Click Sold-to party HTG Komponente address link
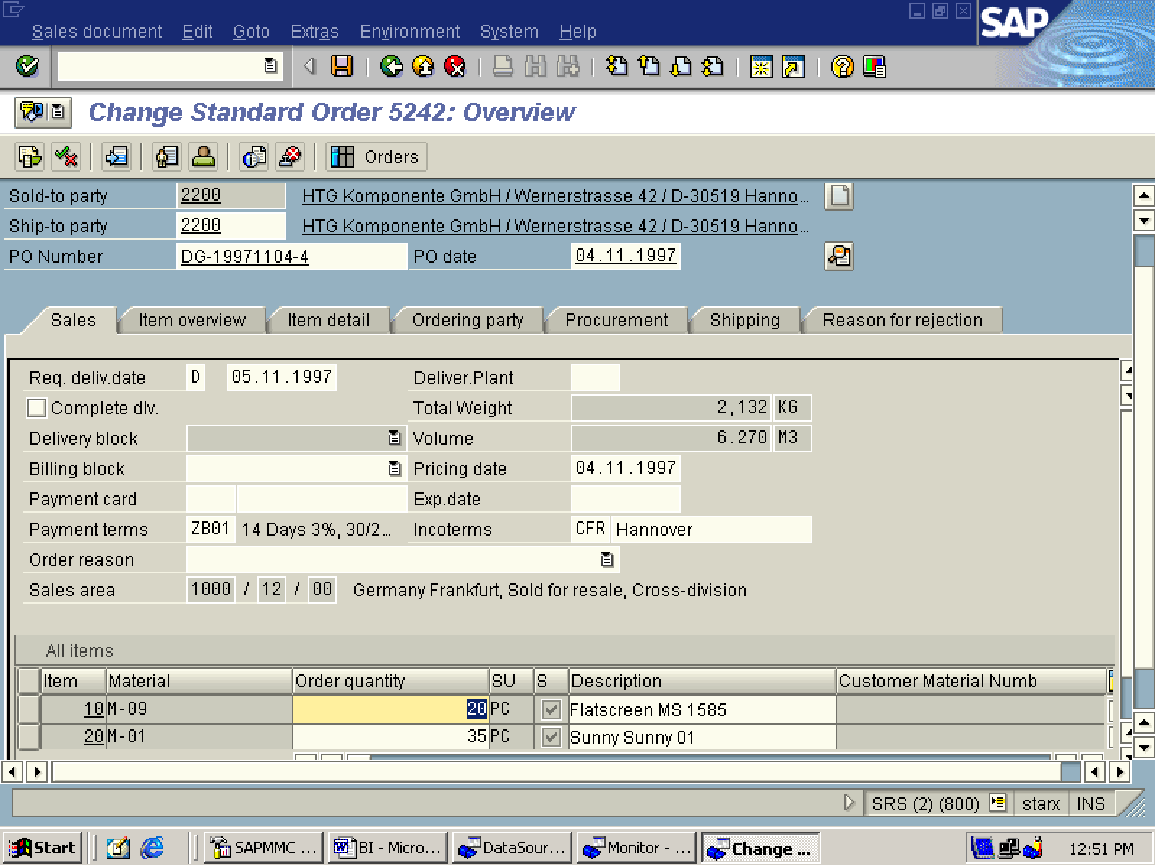Screen dimensions: 1155x865 coord(555,196)
